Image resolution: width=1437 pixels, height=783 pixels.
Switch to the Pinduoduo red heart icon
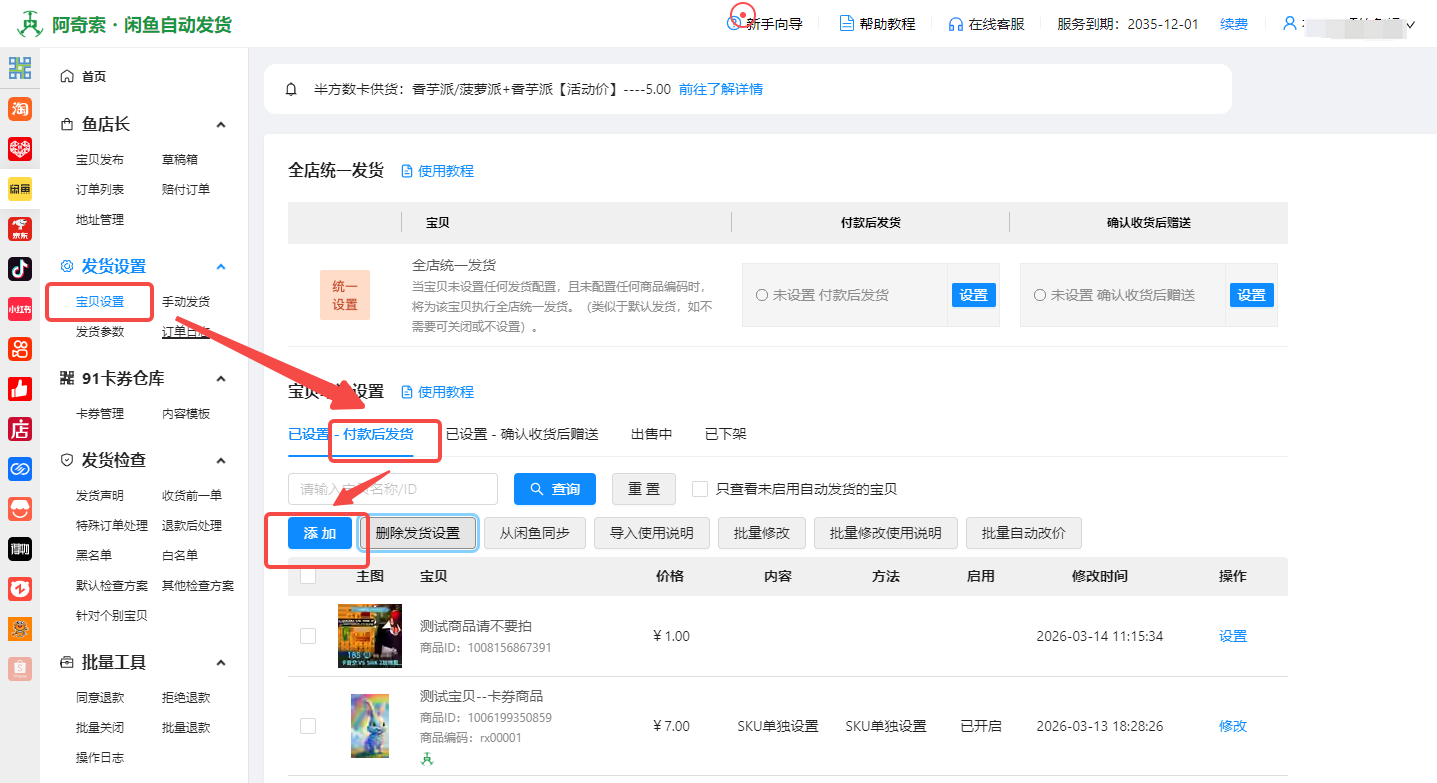point(20,149)
